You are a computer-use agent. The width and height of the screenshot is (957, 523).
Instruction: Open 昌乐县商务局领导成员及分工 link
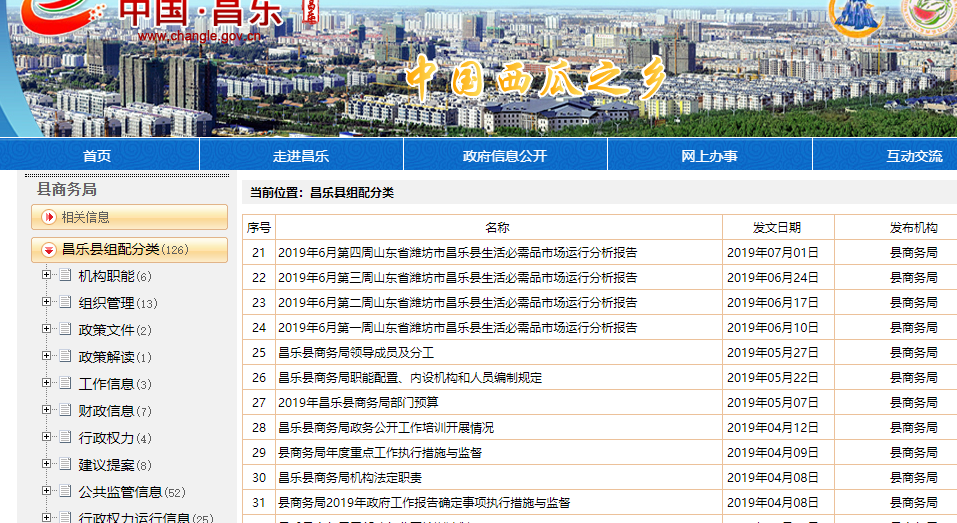(x=355, y=352)
